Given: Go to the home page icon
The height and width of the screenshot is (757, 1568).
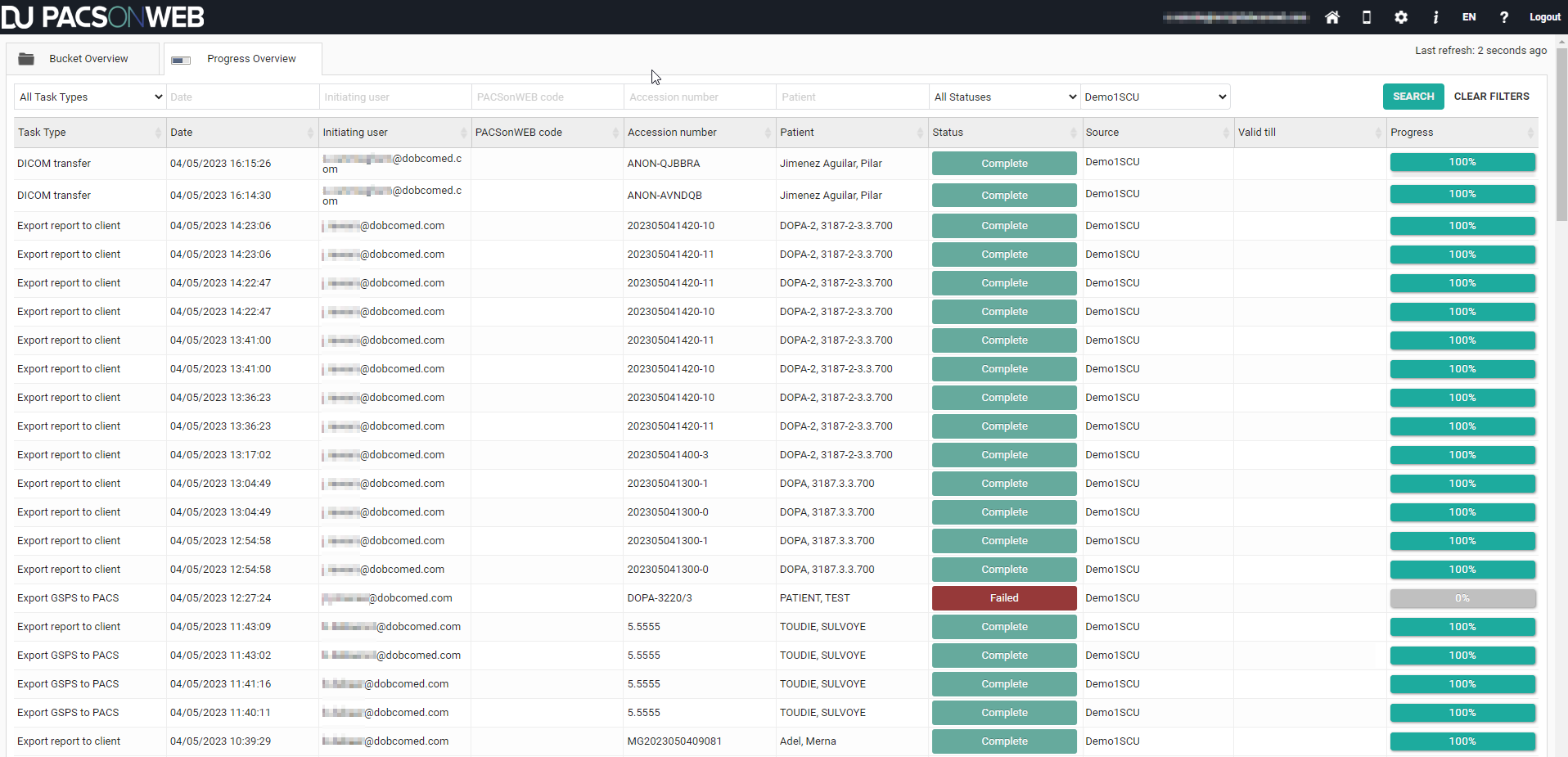Looking at the screenshot, I should tap(1332, 17).
